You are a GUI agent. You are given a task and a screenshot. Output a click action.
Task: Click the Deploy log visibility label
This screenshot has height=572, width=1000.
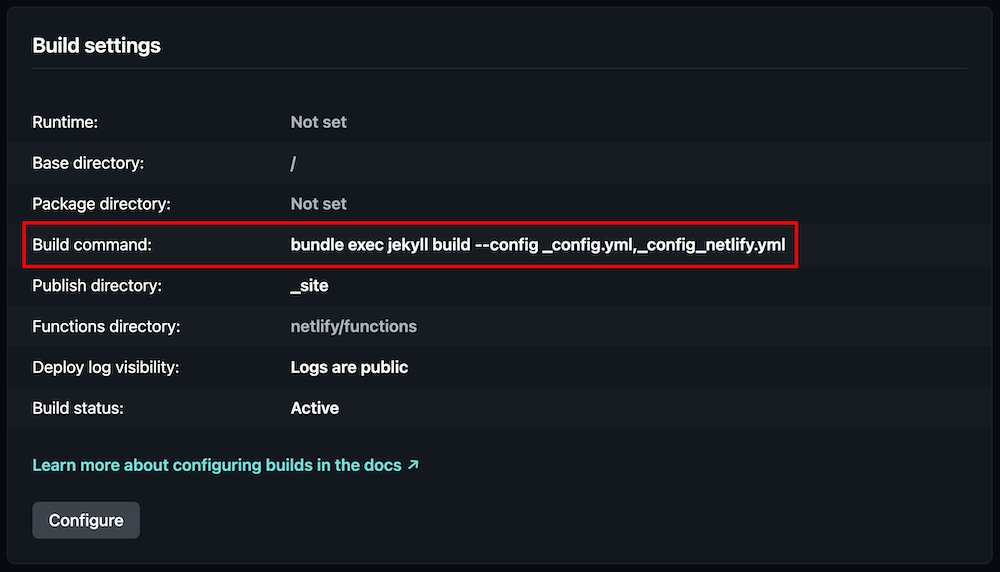click(x=105, y=368)
